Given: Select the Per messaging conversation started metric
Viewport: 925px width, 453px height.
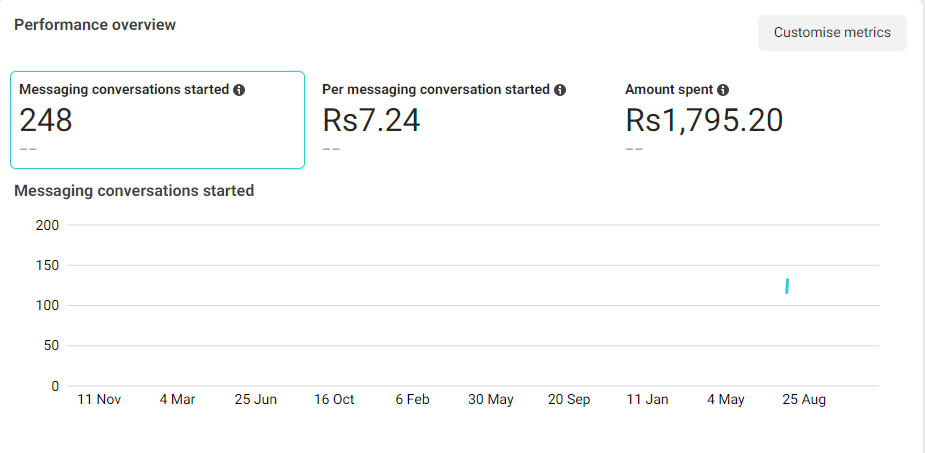Looking at the screenshot, I should point(460,120).
